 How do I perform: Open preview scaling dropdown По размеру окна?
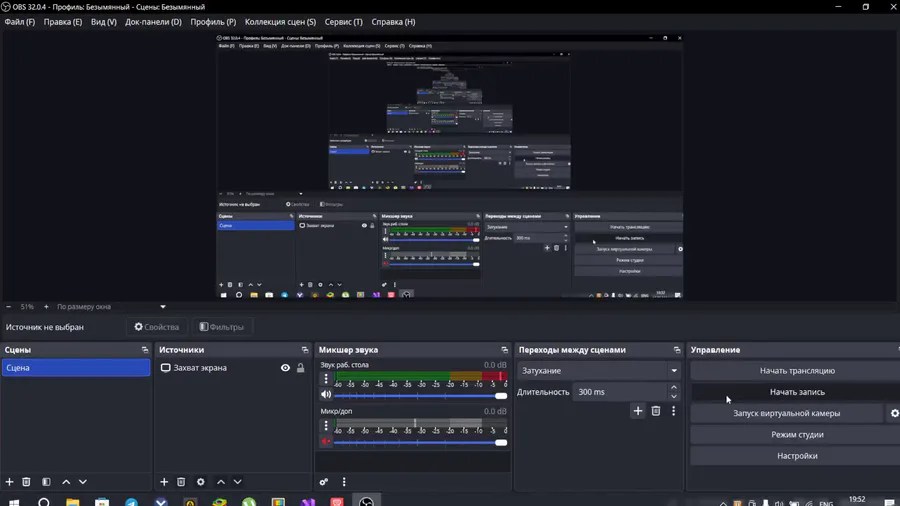[111, 307]
